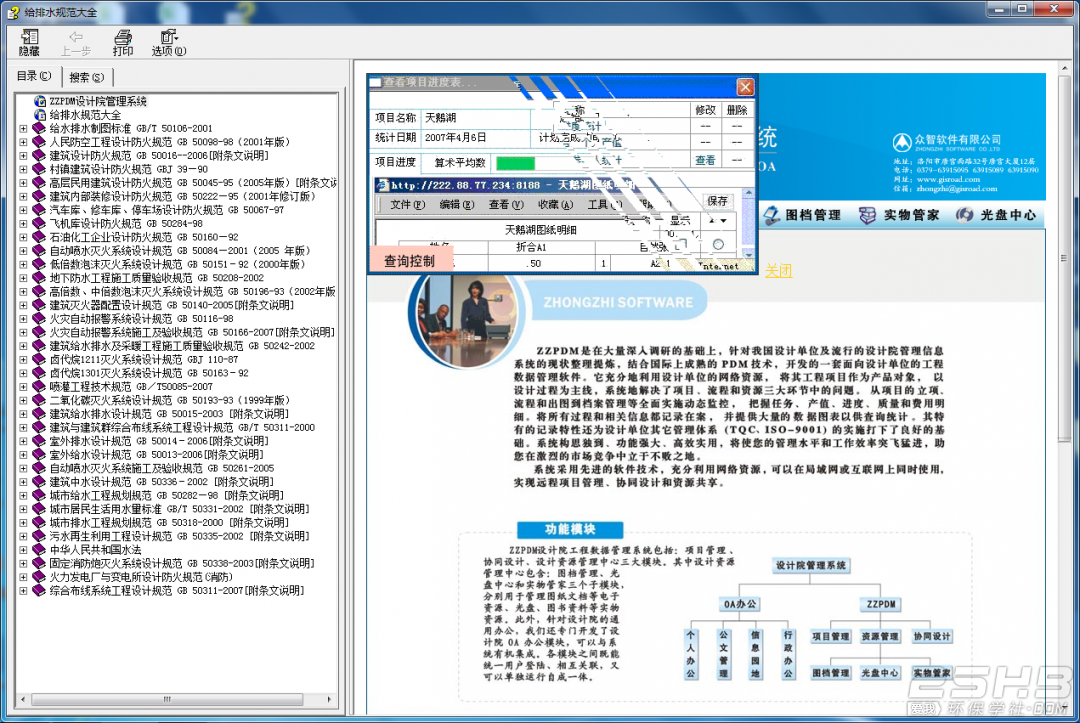Click the 查看 link in progress table

705,160
